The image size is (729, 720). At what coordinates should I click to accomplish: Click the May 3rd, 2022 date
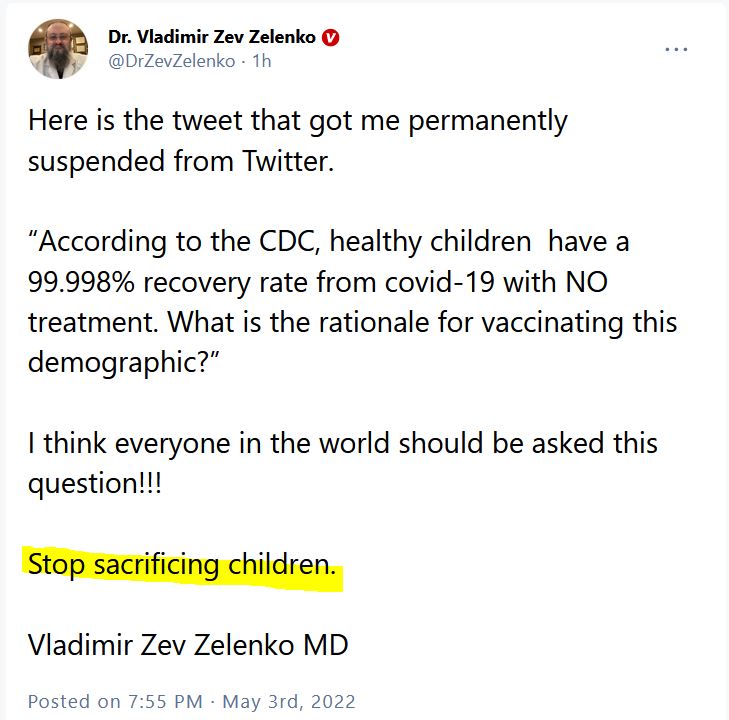point(288,700)
